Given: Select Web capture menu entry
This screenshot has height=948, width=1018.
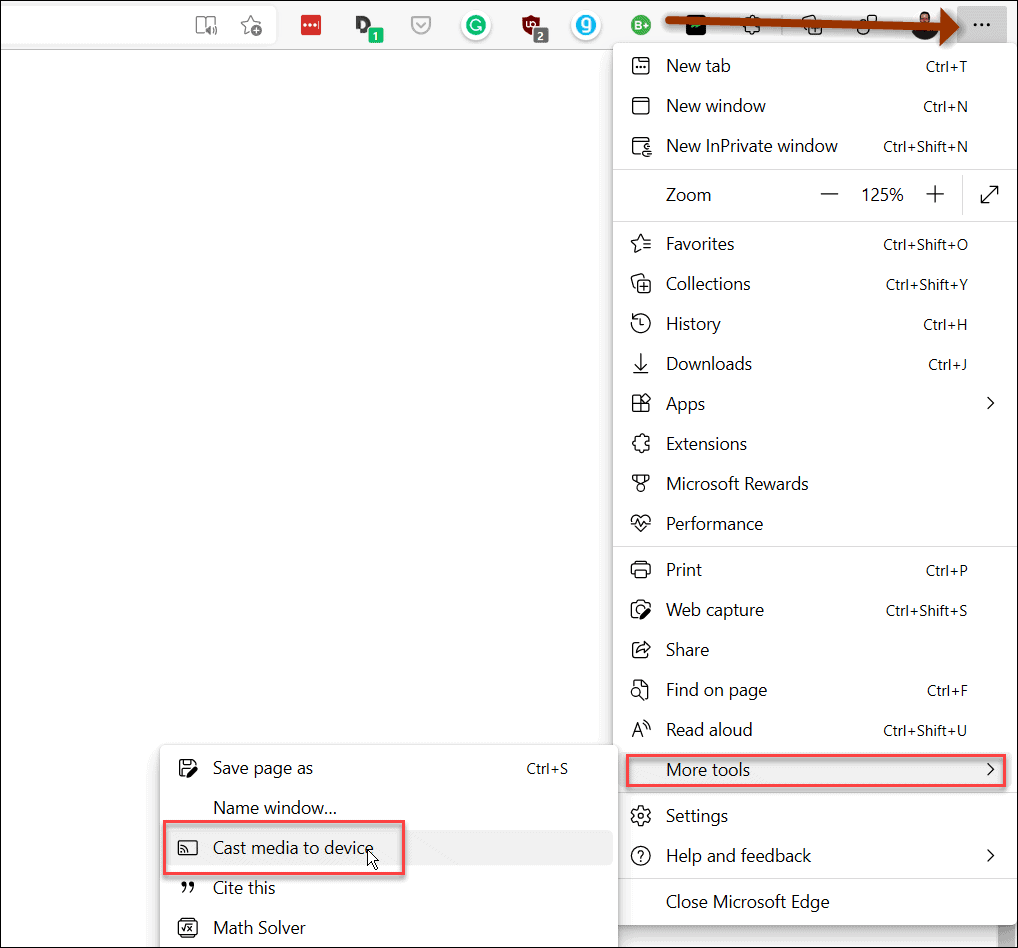Looking at the screenshot, I should pyautogui.click(x=714, y=610).
